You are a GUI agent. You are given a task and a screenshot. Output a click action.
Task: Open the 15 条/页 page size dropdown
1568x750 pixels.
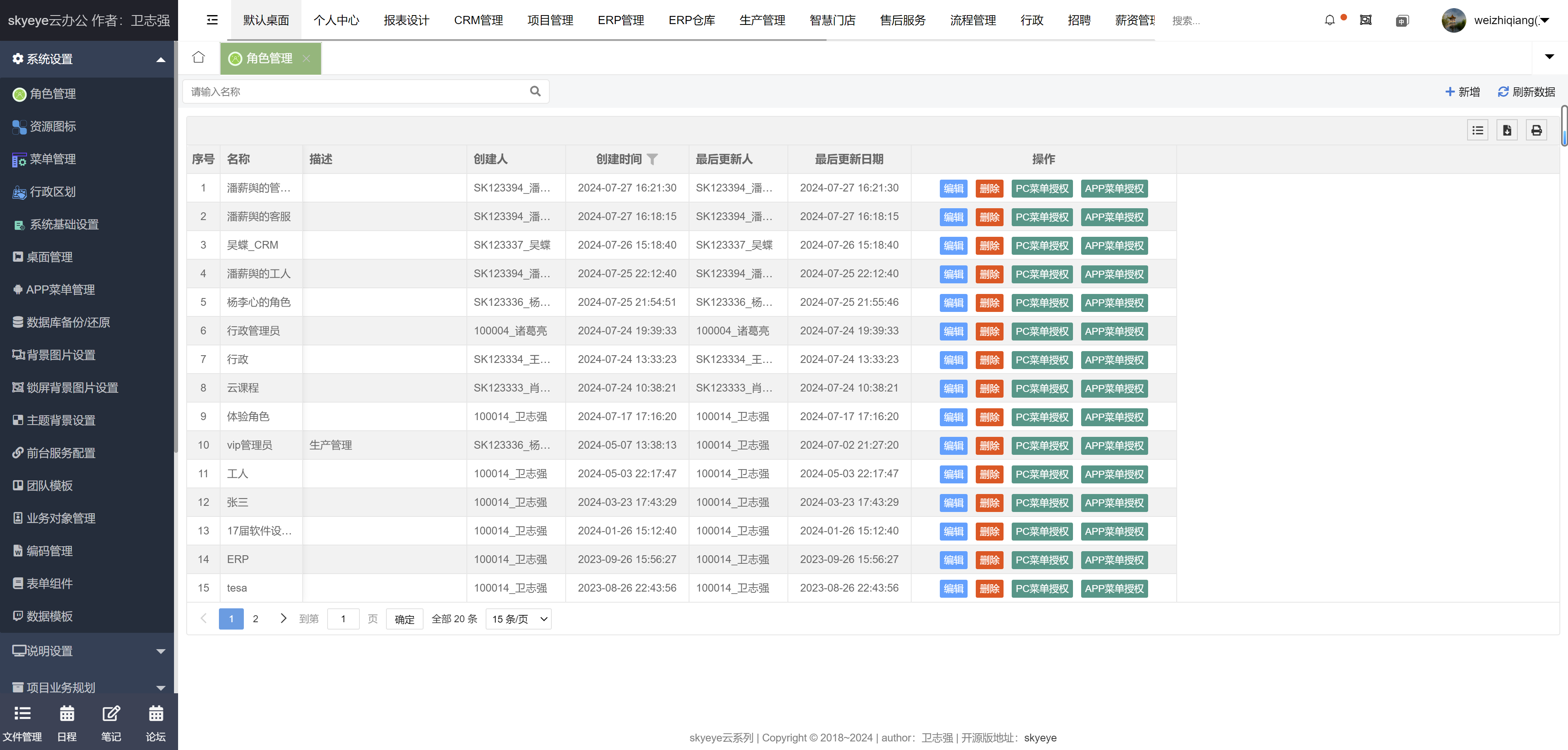click(518, 619)
